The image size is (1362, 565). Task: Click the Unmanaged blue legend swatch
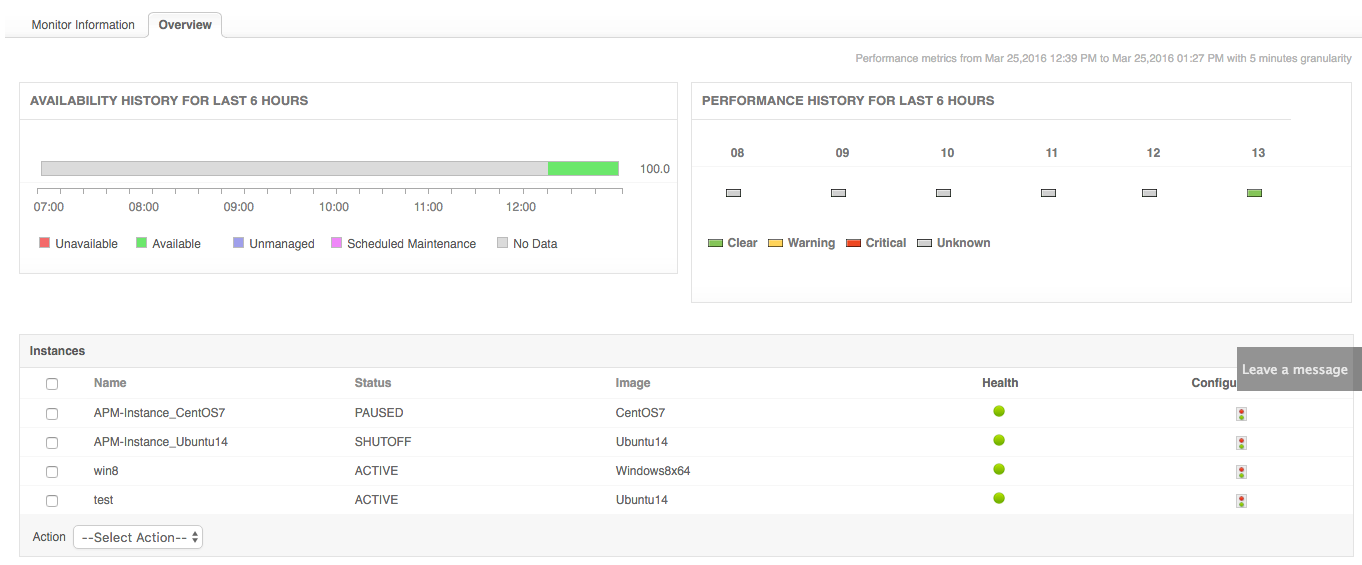(238, 243)
